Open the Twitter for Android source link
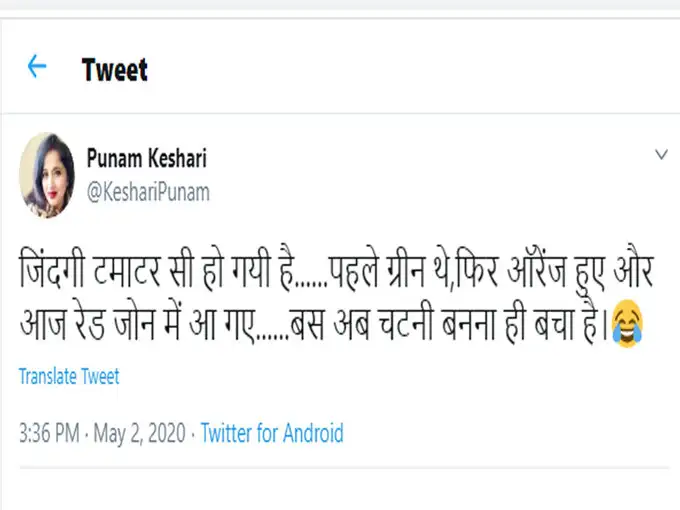This screenshot has height=510, width=680. 272,433
